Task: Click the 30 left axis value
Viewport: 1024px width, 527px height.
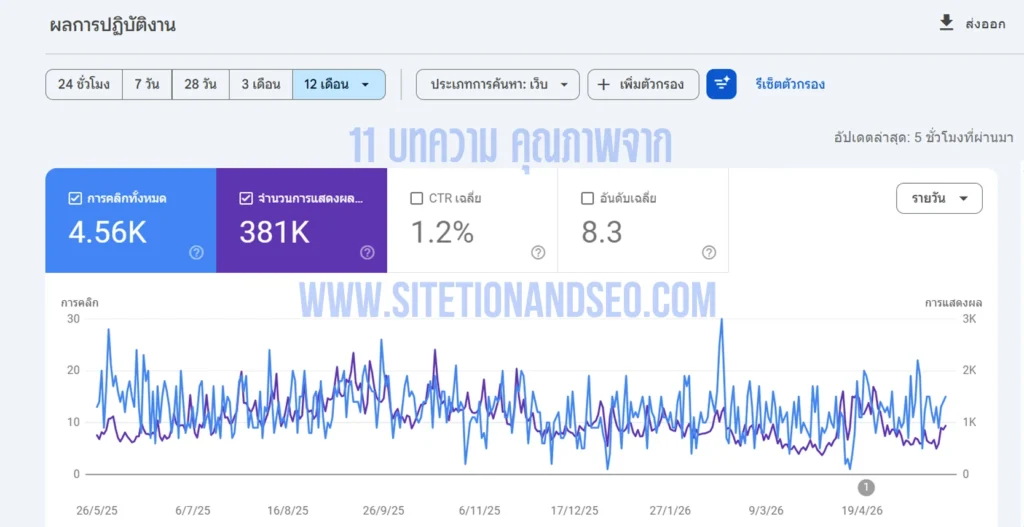Action: click(73, 319)
